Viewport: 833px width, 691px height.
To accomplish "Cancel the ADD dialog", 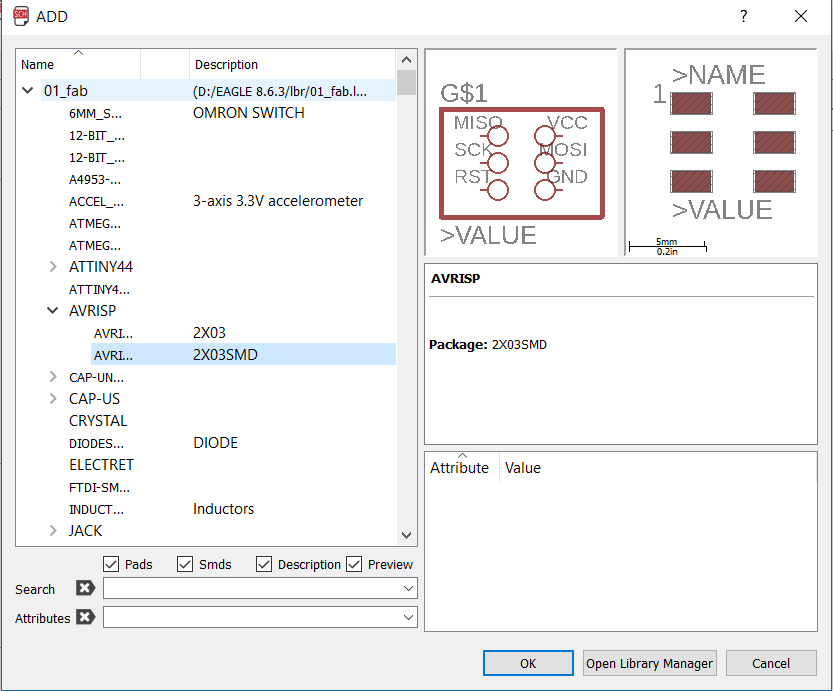I will pyautogui.click(x=771, y=663).
